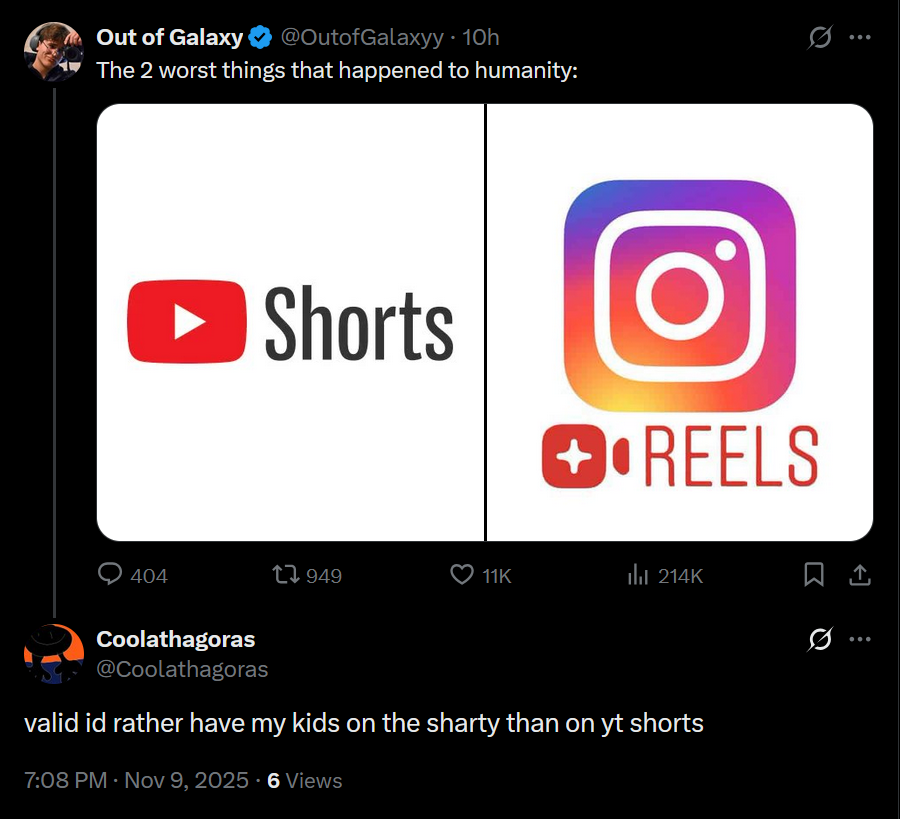The image size is (900, 819).
Task: Open Coolathagoras avatar
Action: [x=52, y=653]
